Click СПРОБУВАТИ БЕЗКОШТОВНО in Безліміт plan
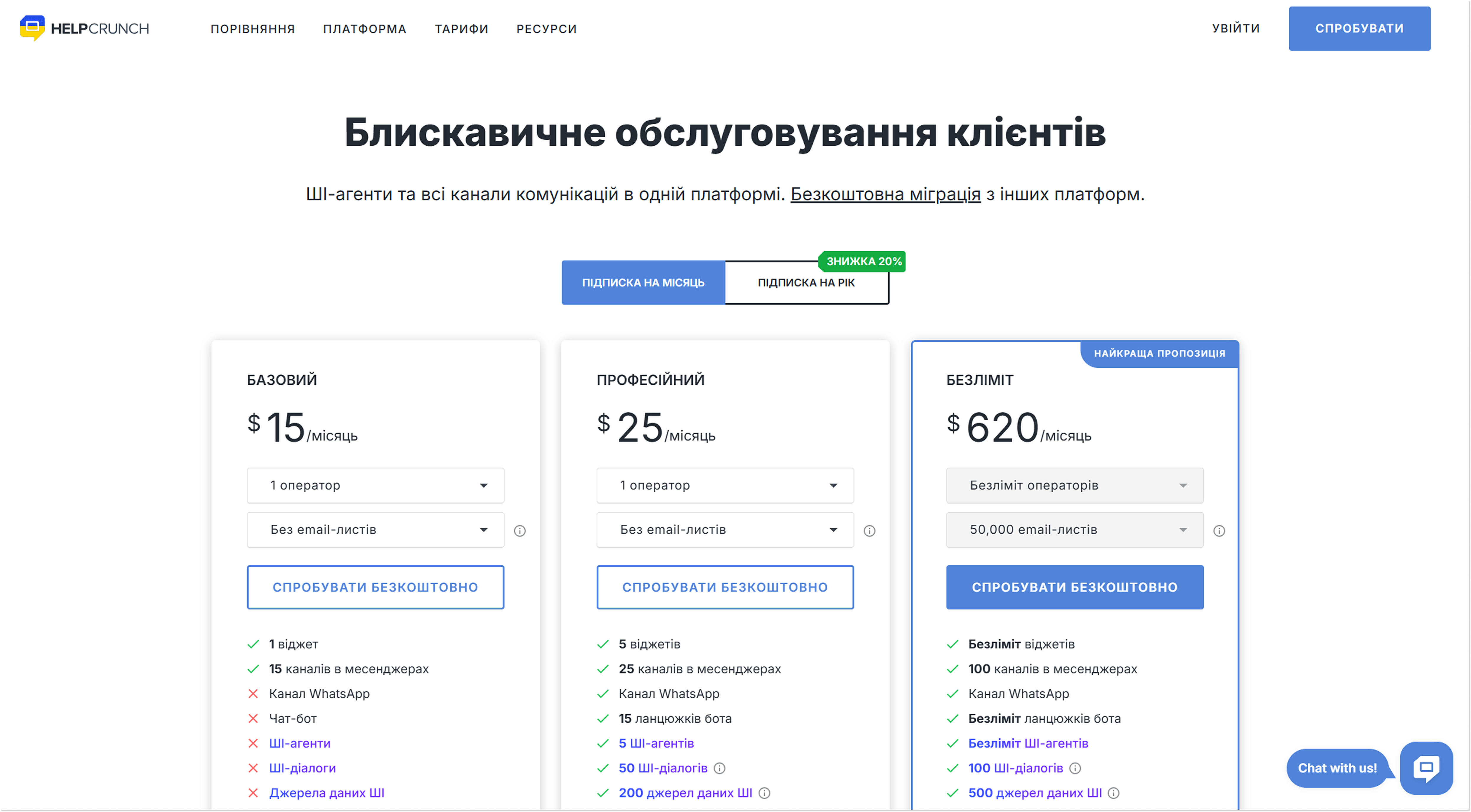 pos(1074,586)
